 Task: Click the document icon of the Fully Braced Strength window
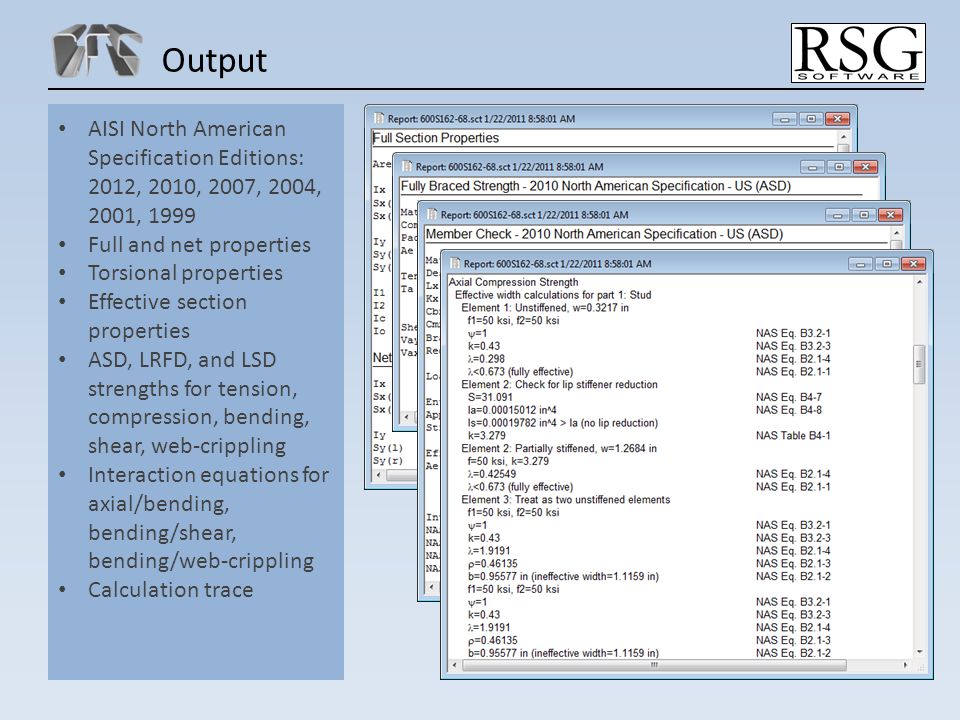coord(407,166)
